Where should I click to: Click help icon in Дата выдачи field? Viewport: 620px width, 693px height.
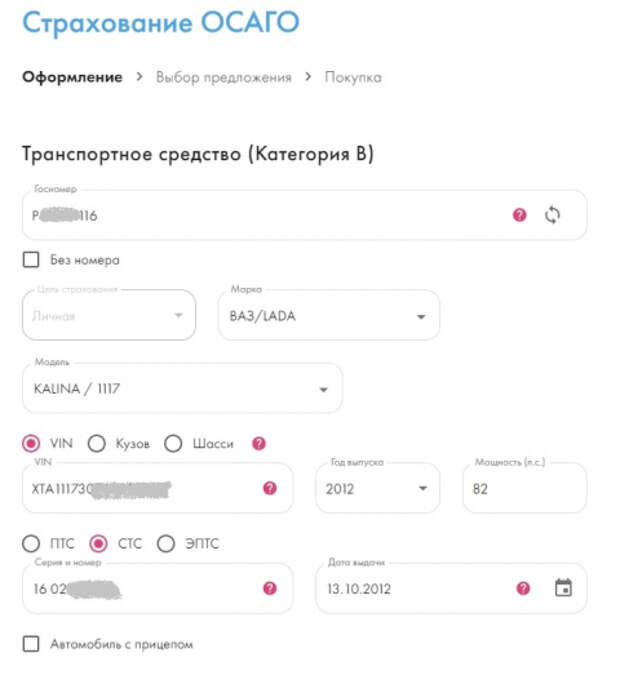point(523,588)
